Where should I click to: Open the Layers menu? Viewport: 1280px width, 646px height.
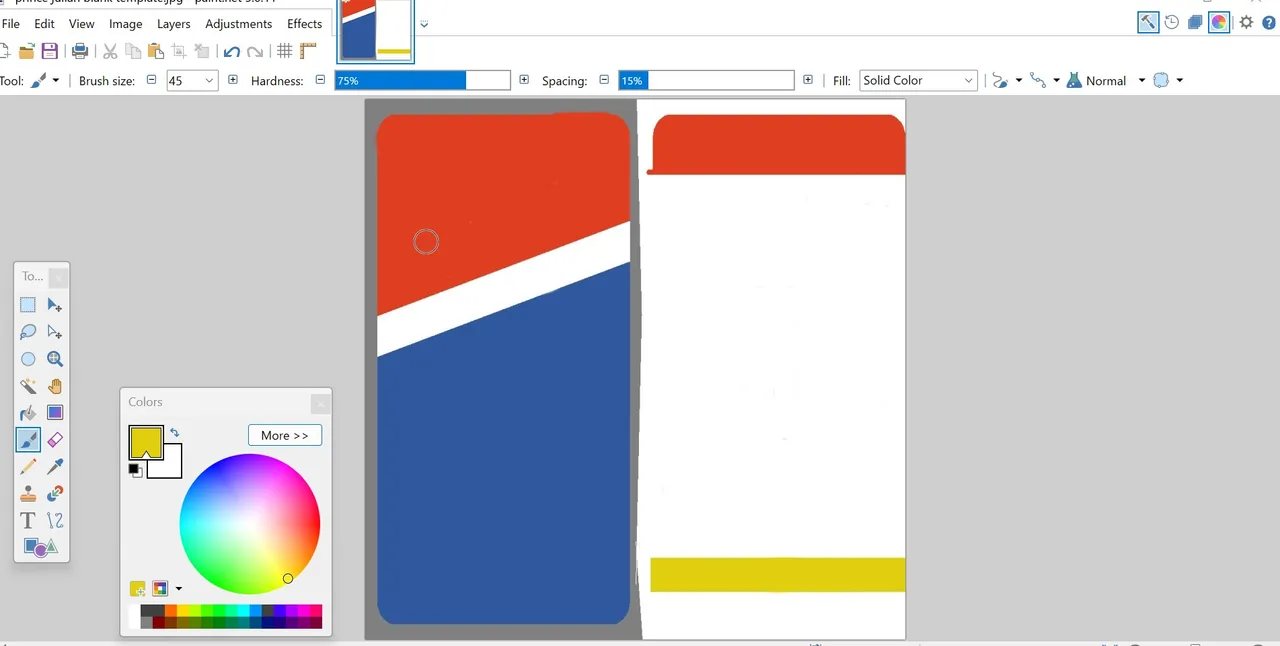[174, 23]
